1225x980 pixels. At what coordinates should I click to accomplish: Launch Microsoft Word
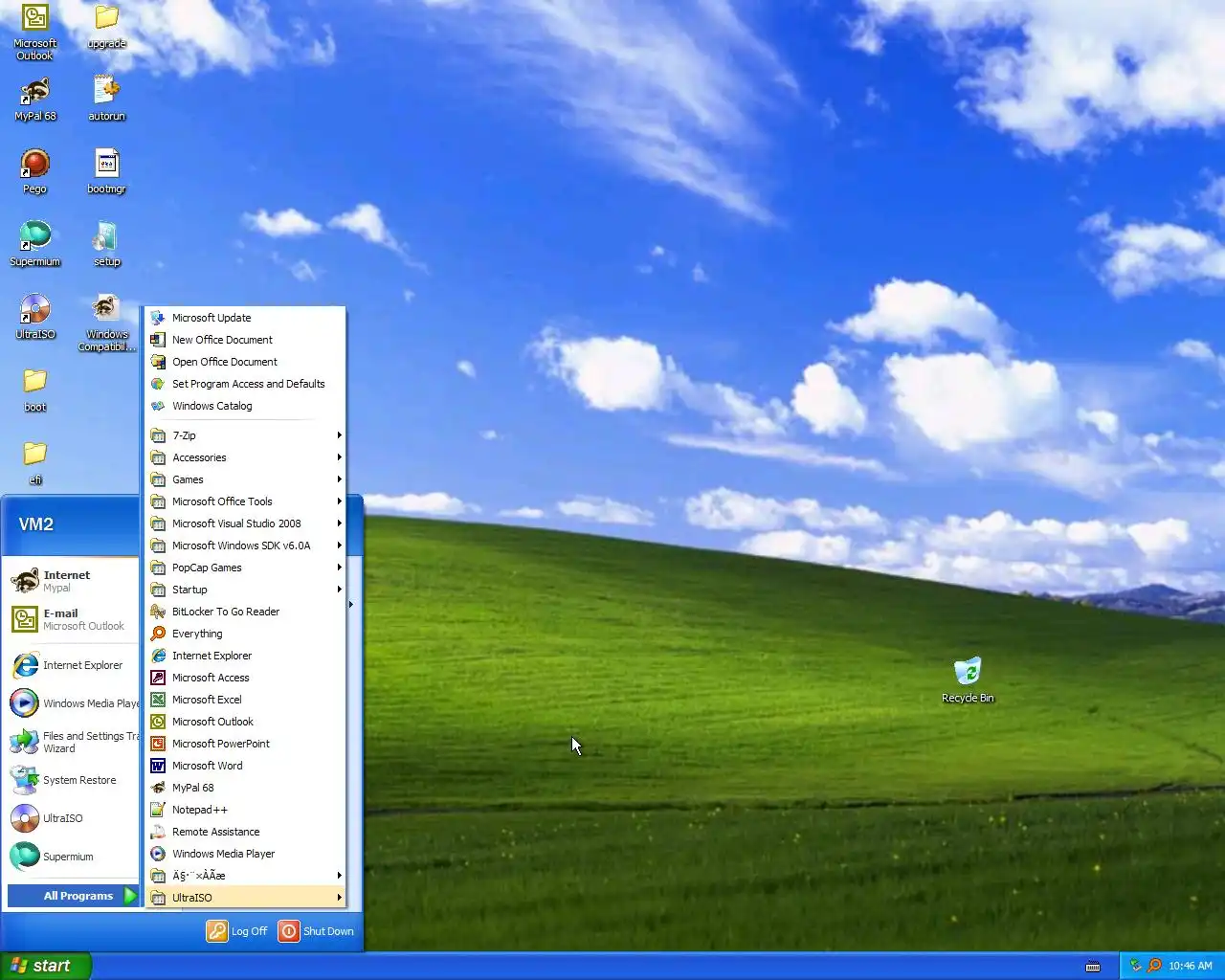click(x=245, y=766)
